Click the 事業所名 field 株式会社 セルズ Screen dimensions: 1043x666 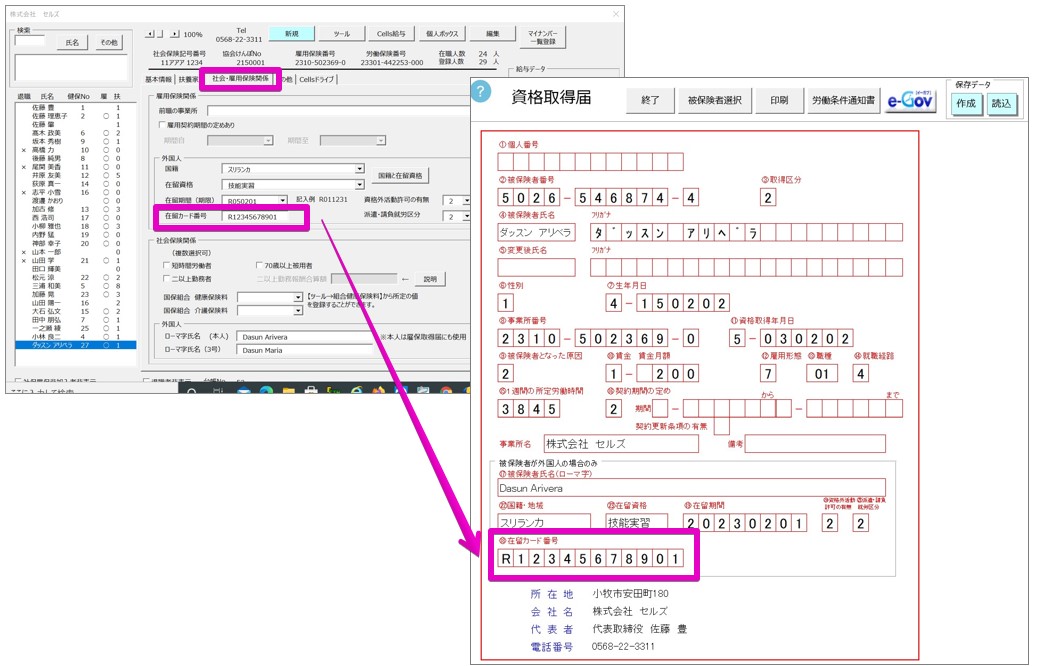tap(621, 444)
